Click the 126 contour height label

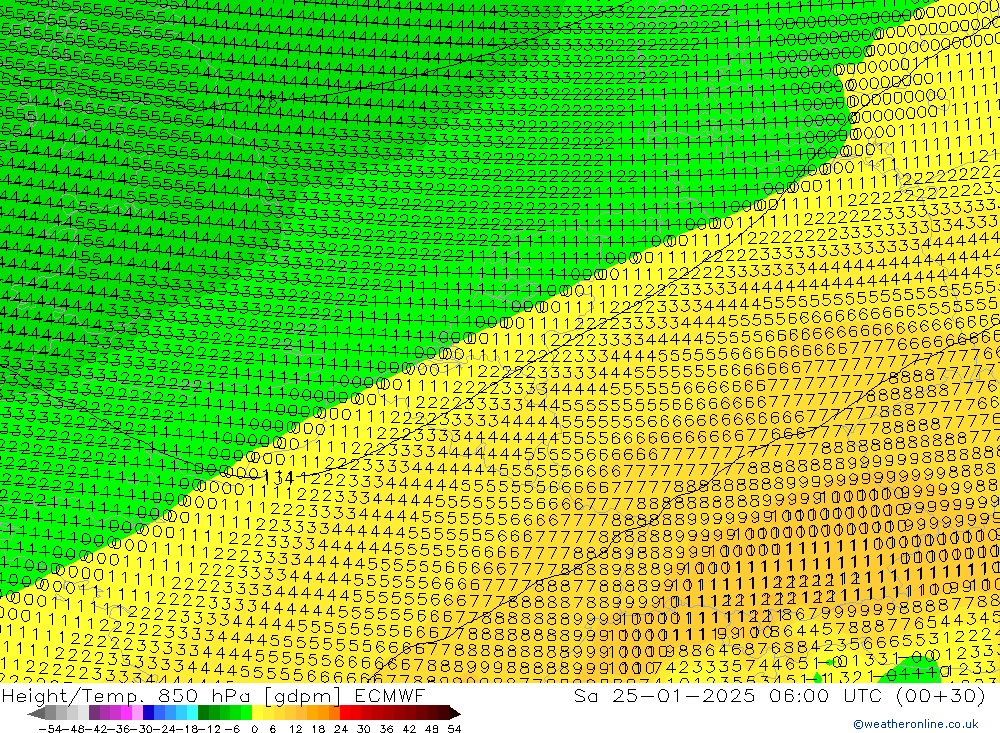(262, 101)
